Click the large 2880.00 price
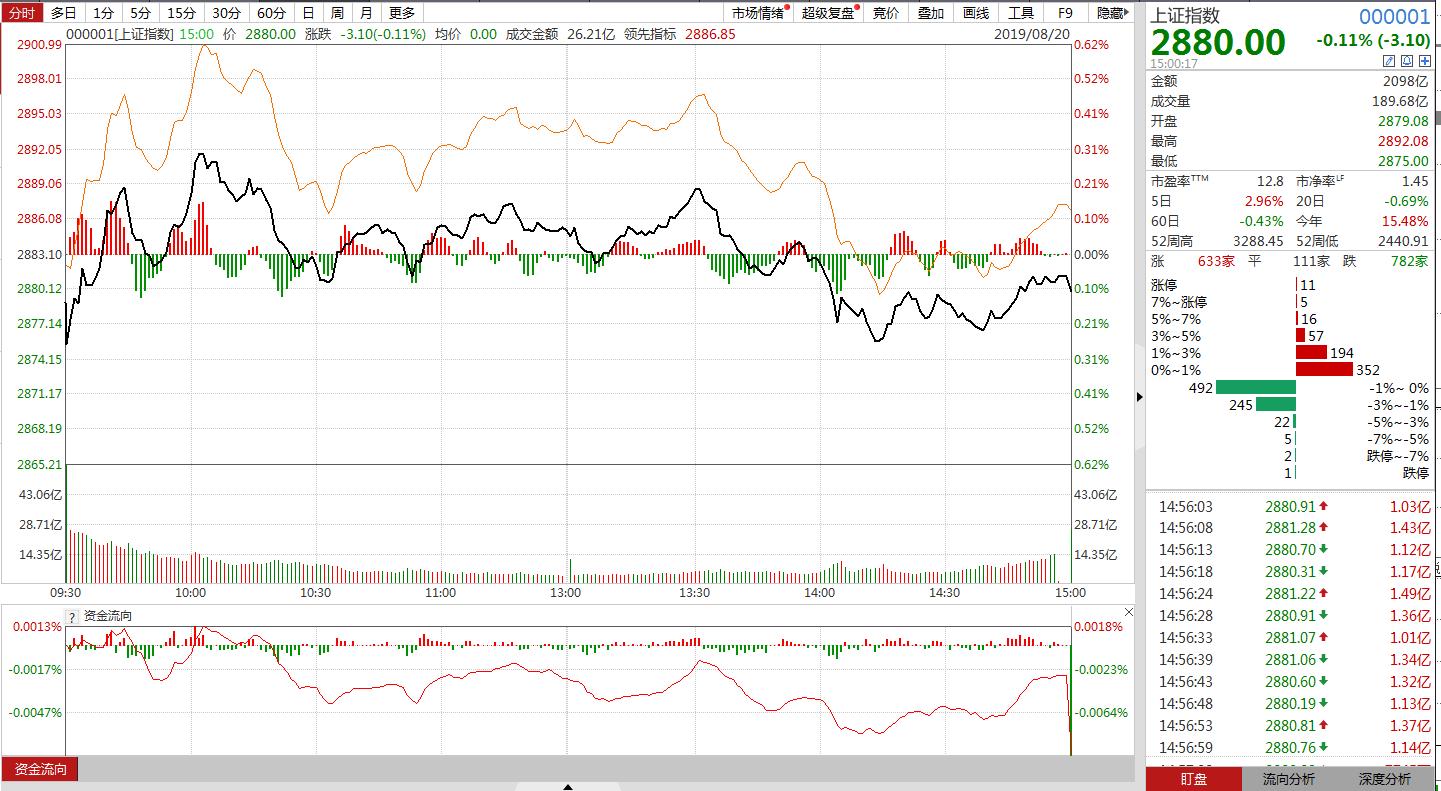1441x791 pixels. pos(1217,43)
